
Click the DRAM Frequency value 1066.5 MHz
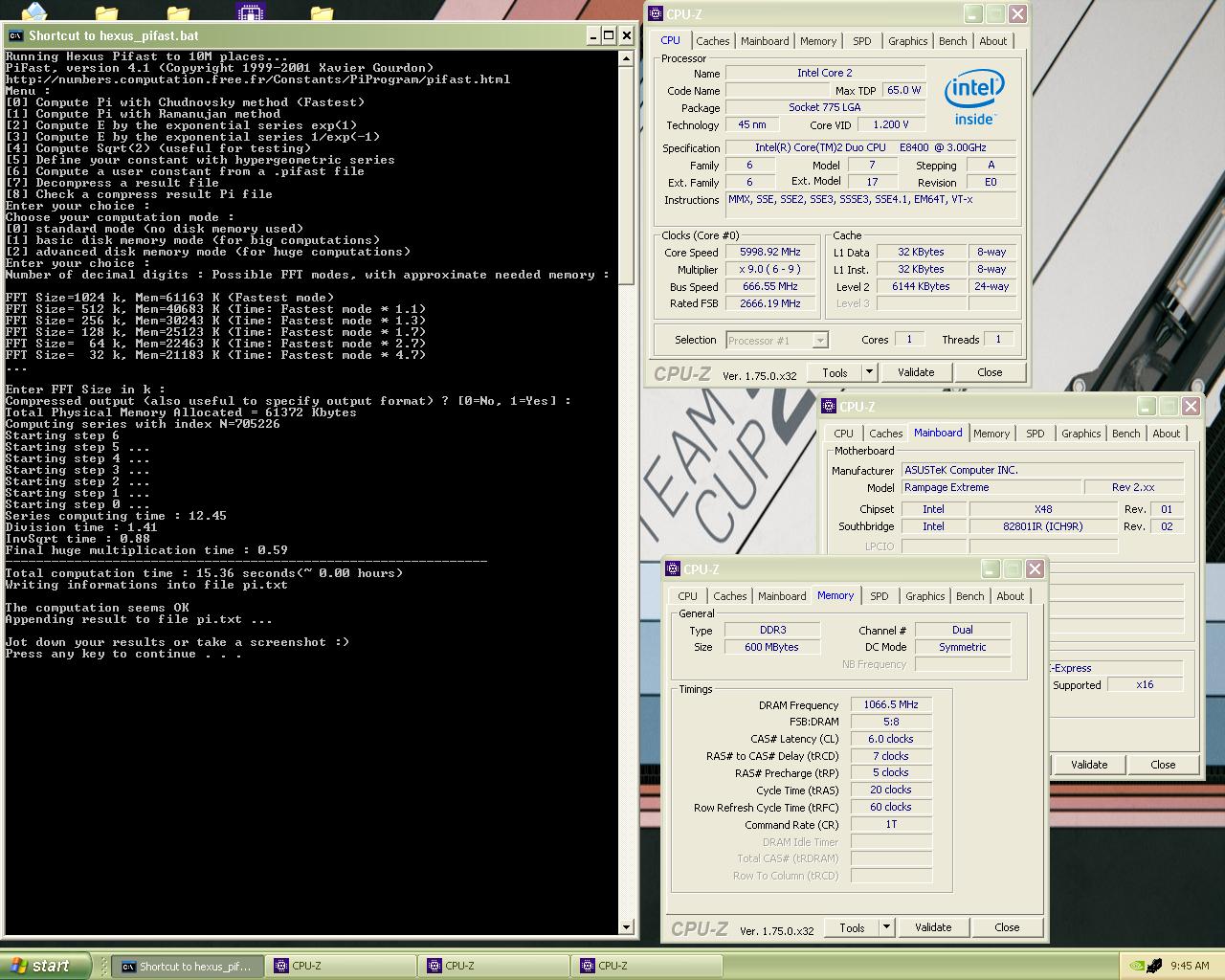(891, 704)
